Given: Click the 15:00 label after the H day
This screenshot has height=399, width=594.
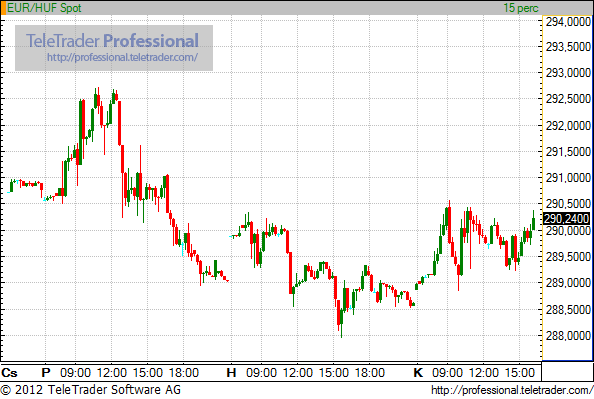Looking at the screenshot, I should (x=334, y=373).
